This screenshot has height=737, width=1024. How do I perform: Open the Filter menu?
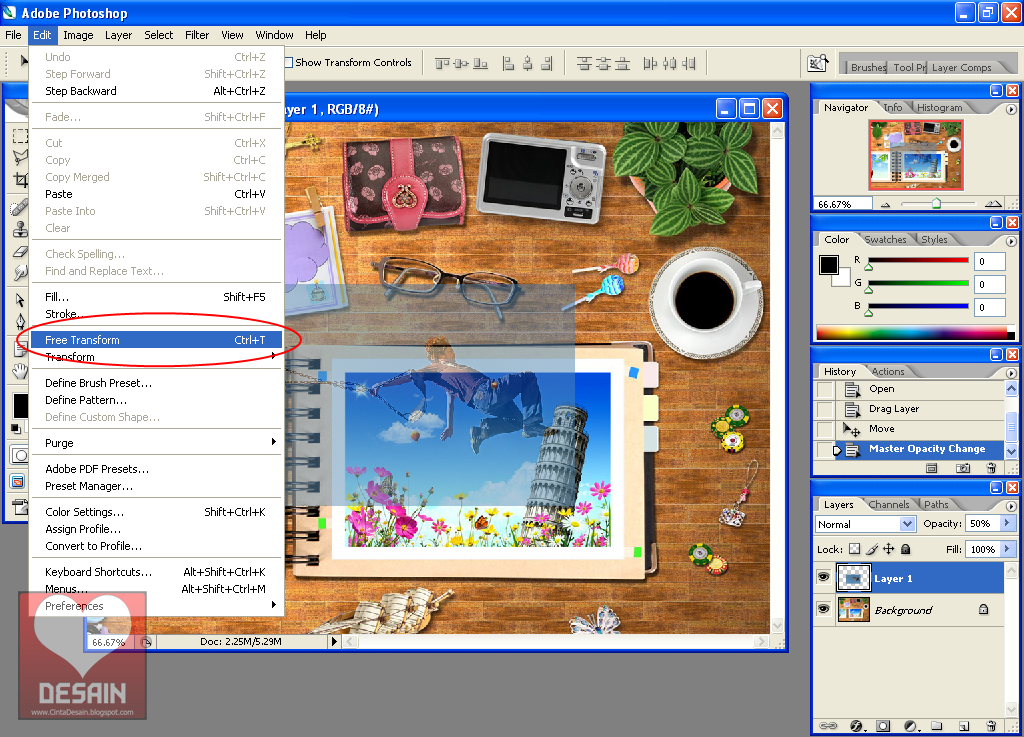point(197,35)
